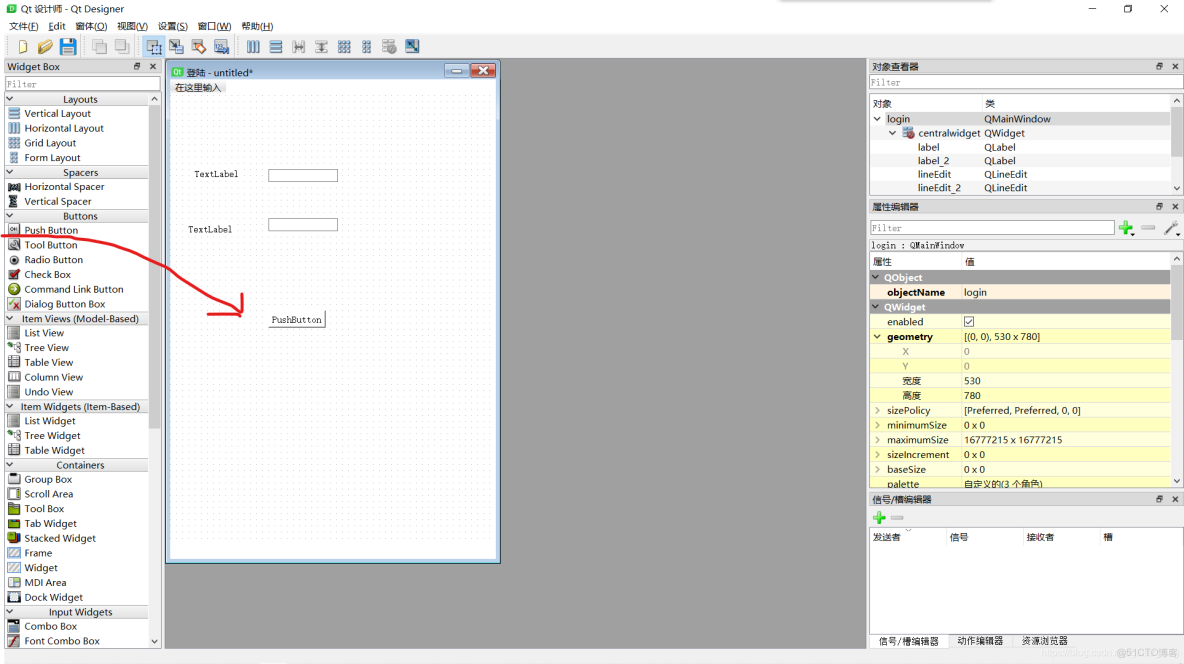Apply the Lay Out Vertically icon
This screenshot has width=1184, height=664.
[276, 46]
